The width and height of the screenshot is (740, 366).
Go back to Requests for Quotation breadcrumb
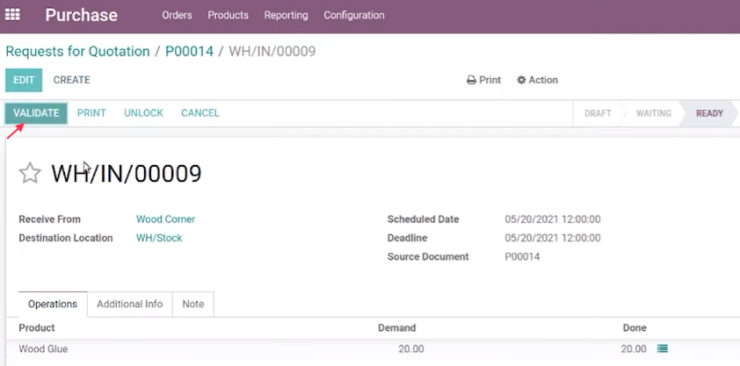point(77,51)
